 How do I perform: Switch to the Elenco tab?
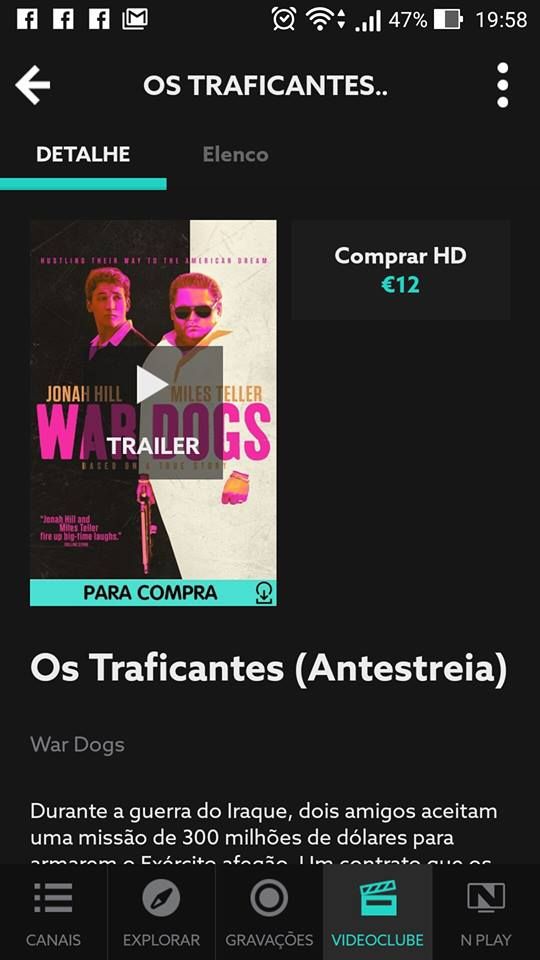[x=235, y=154]
